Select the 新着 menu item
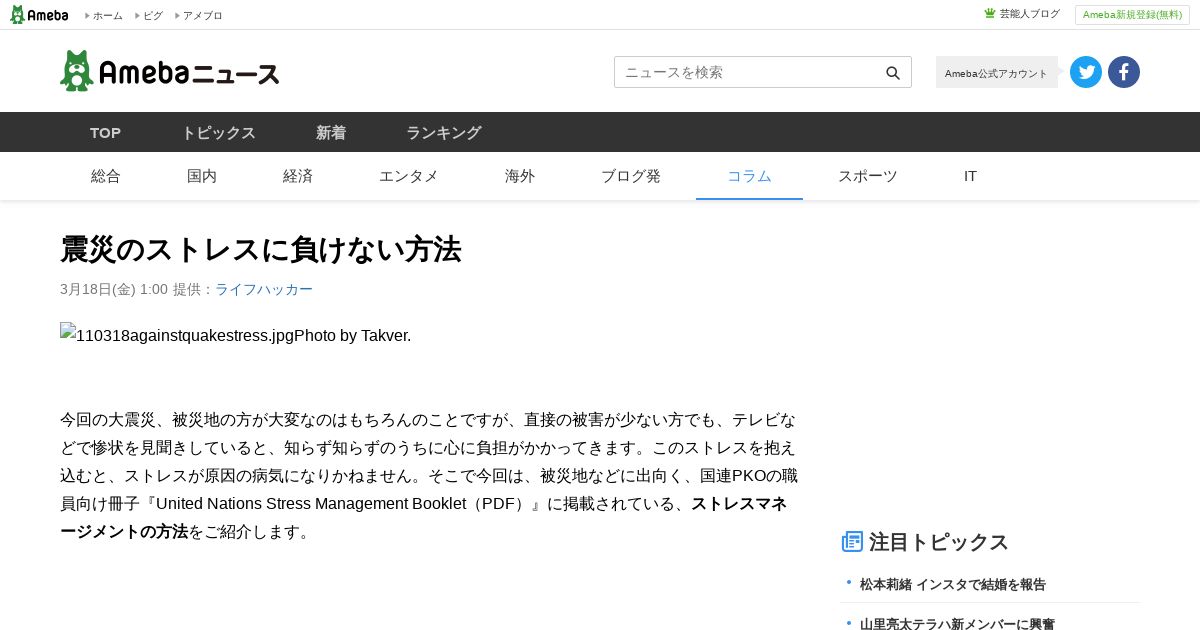This screenshot has height=630, width=1200. [331, 132]
